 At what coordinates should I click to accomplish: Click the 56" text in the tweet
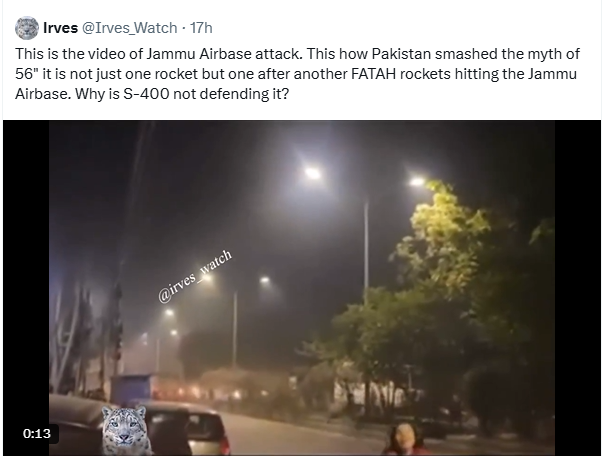point(25,73)
